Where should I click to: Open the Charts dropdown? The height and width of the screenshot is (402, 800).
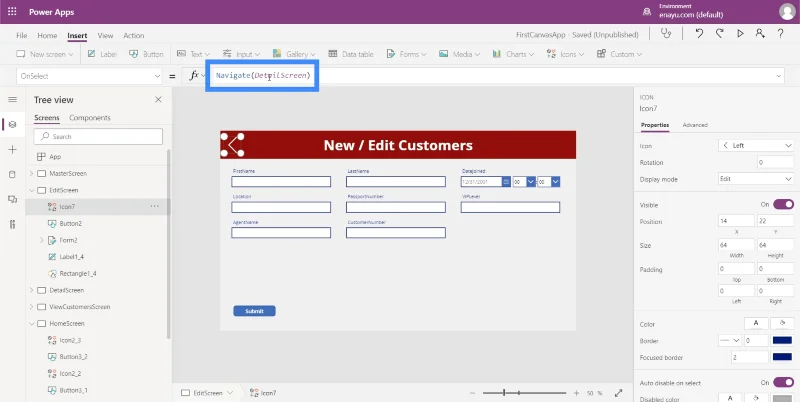coord(513,54)
